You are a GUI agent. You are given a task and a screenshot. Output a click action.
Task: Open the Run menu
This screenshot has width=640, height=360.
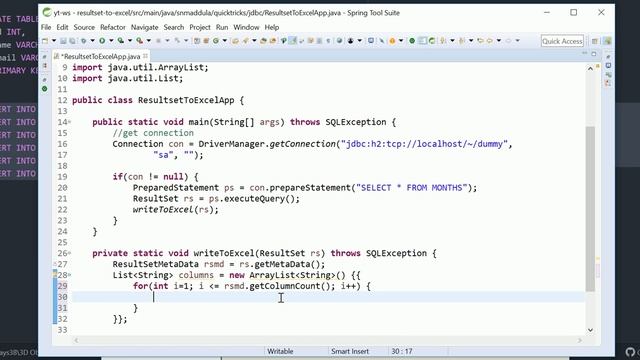(222, 27)
